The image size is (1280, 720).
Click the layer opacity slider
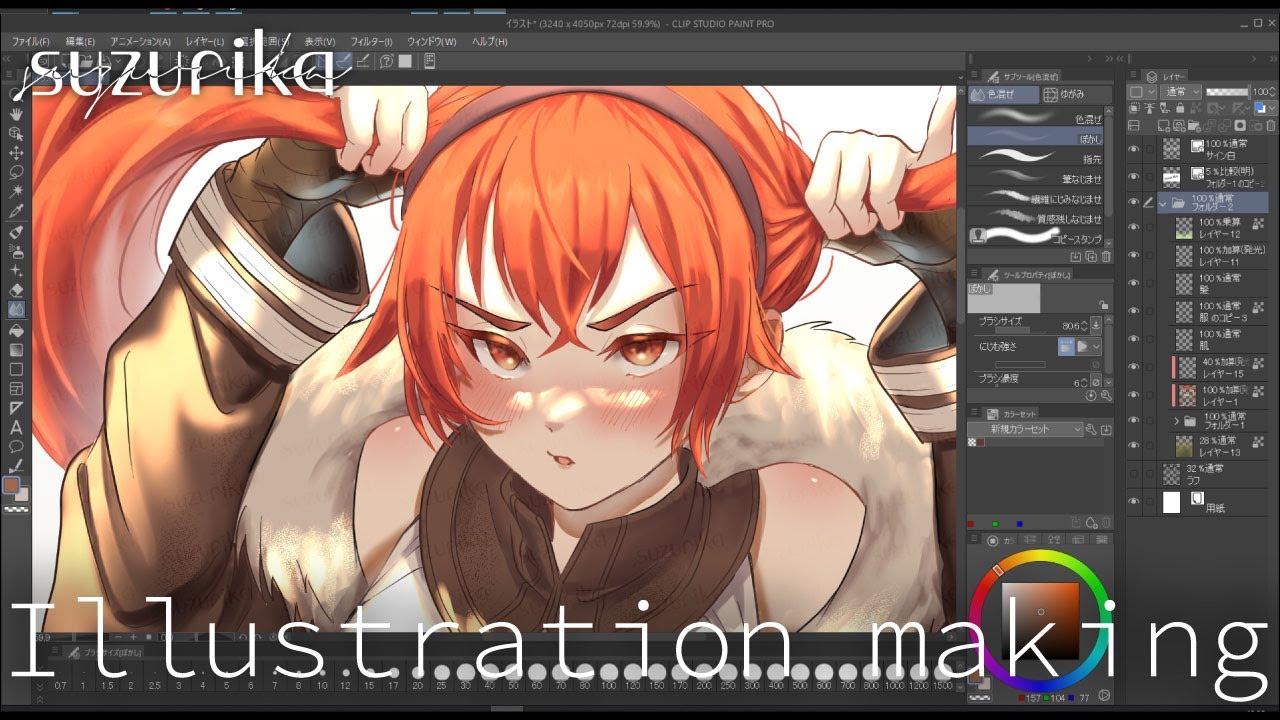pyautogui.click(x=1227, y=91)
